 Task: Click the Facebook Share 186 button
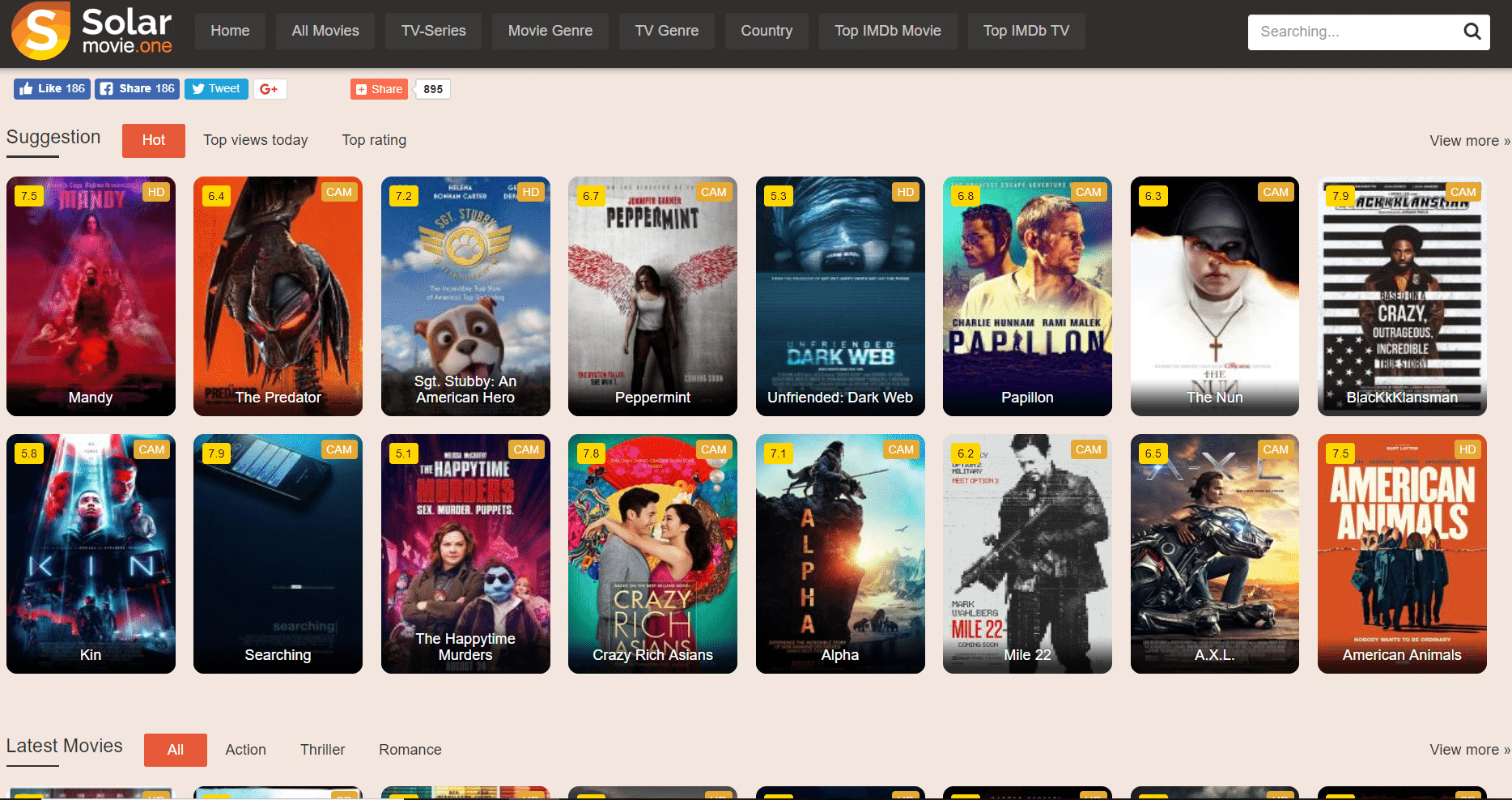138,89
